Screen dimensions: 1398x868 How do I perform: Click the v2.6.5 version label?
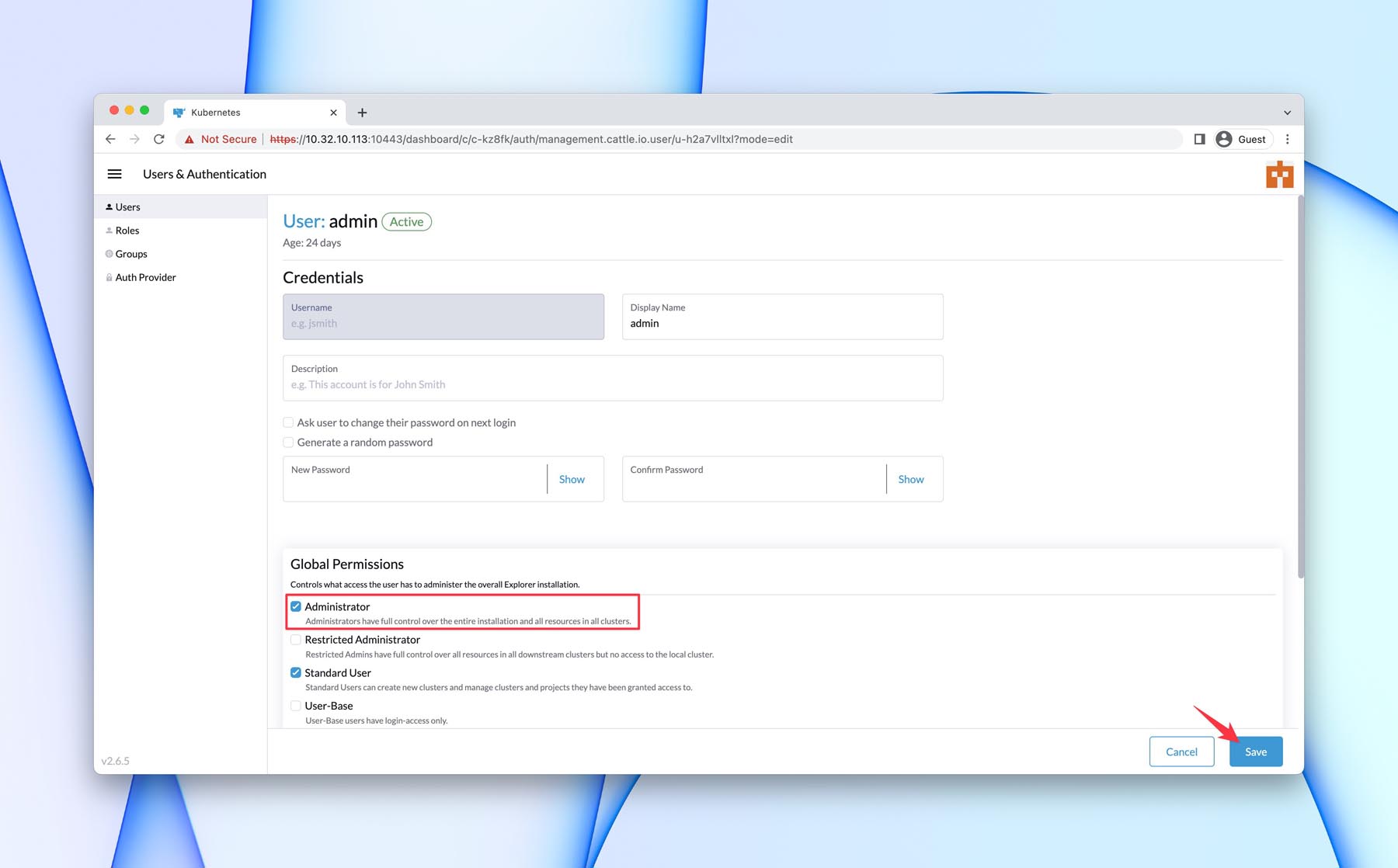(x=115, y=761)
